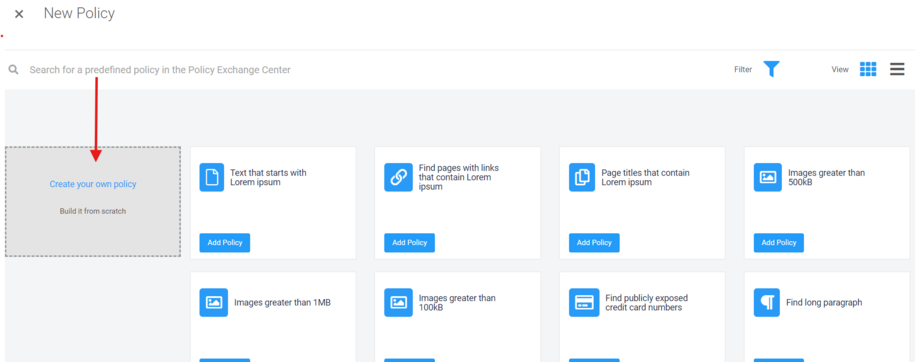
Task: Select 'Page titles that contain Lorem ipsum' title
Action: 645,177
